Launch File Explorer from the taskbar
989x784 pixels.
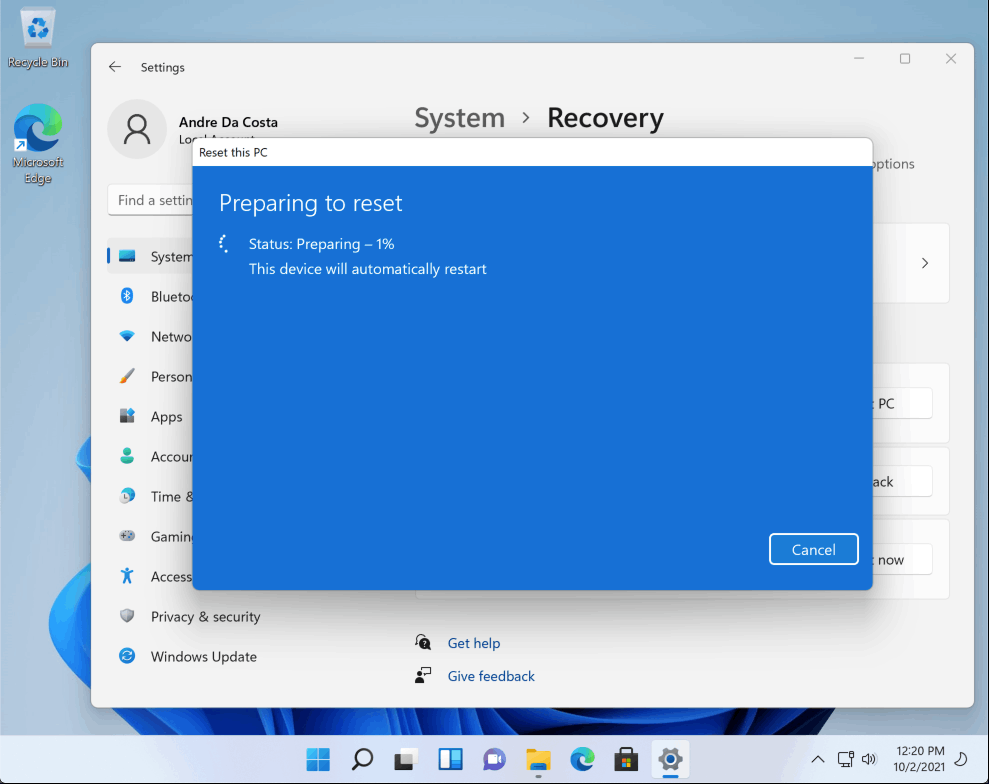(x=538, y=759)
